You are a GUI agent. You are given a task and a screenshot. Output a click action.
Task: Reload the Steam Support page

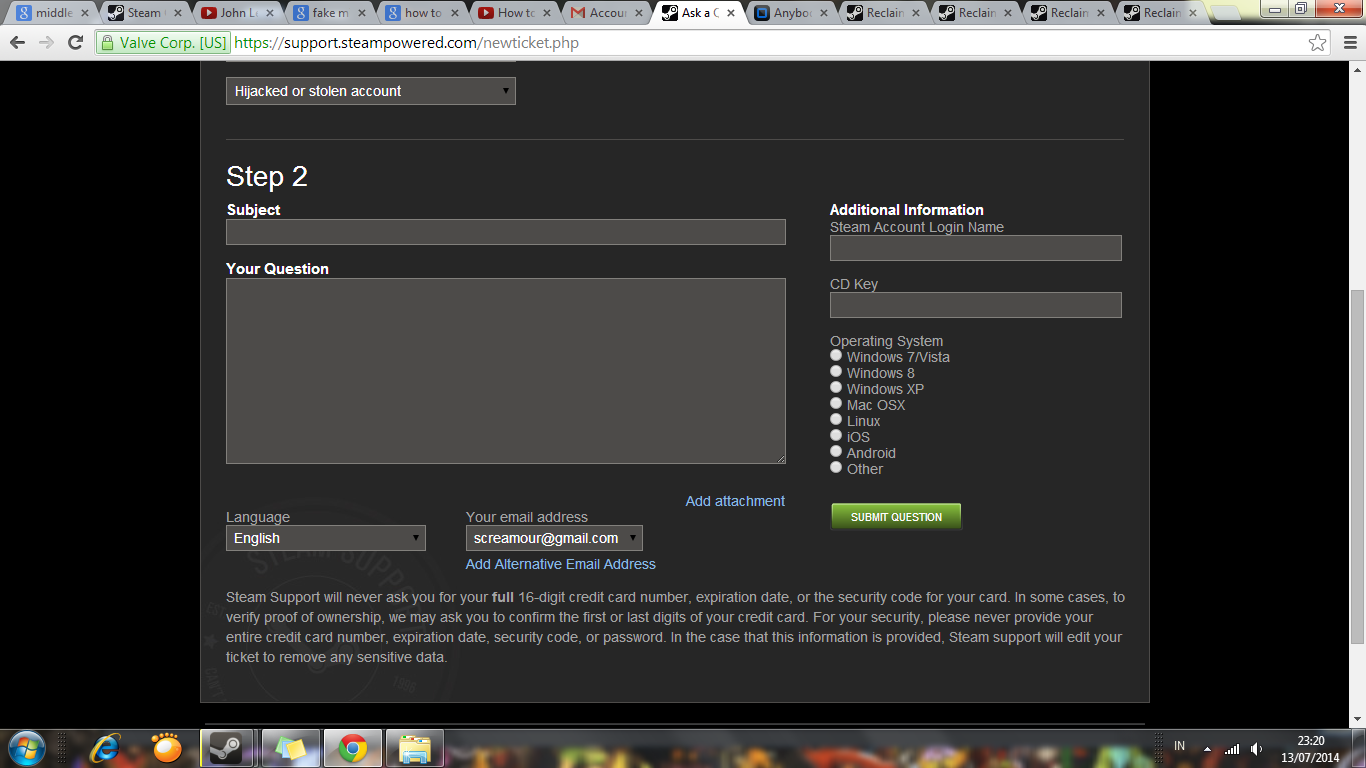pyautogui.click(x=75, y=43)
